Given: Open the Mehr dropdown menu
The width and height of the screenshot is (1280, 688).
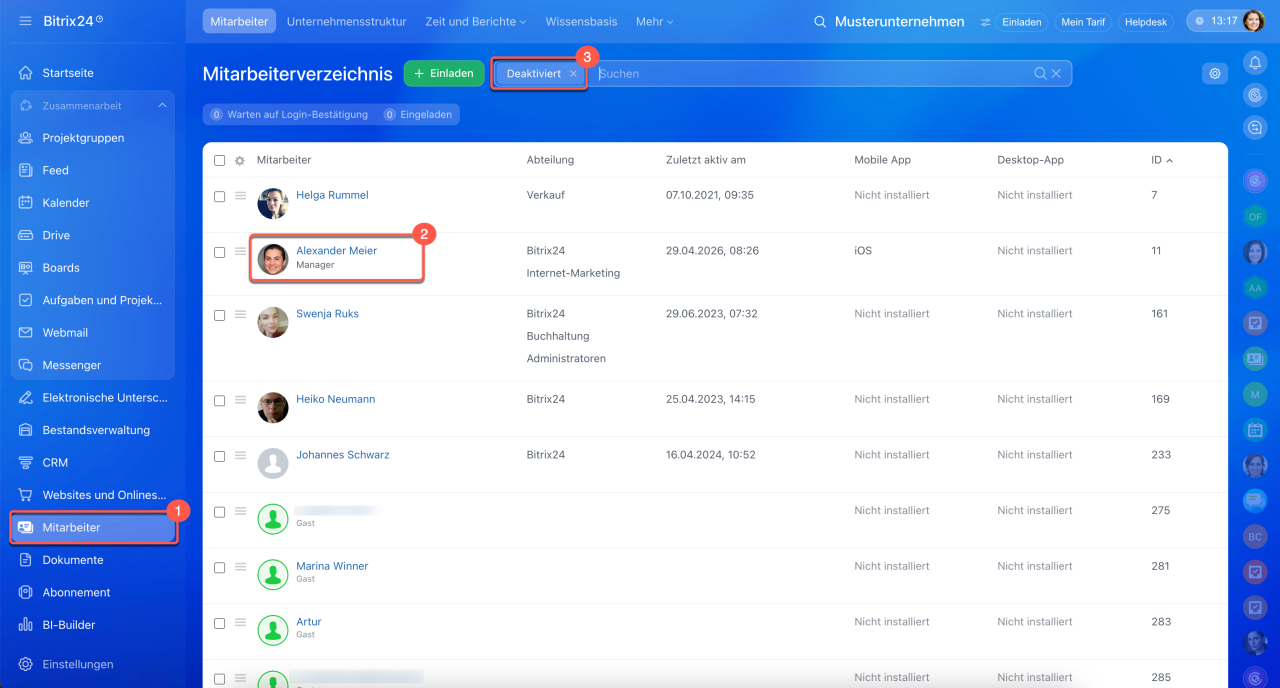Looking at the screenshot, I should coord(655,21).
